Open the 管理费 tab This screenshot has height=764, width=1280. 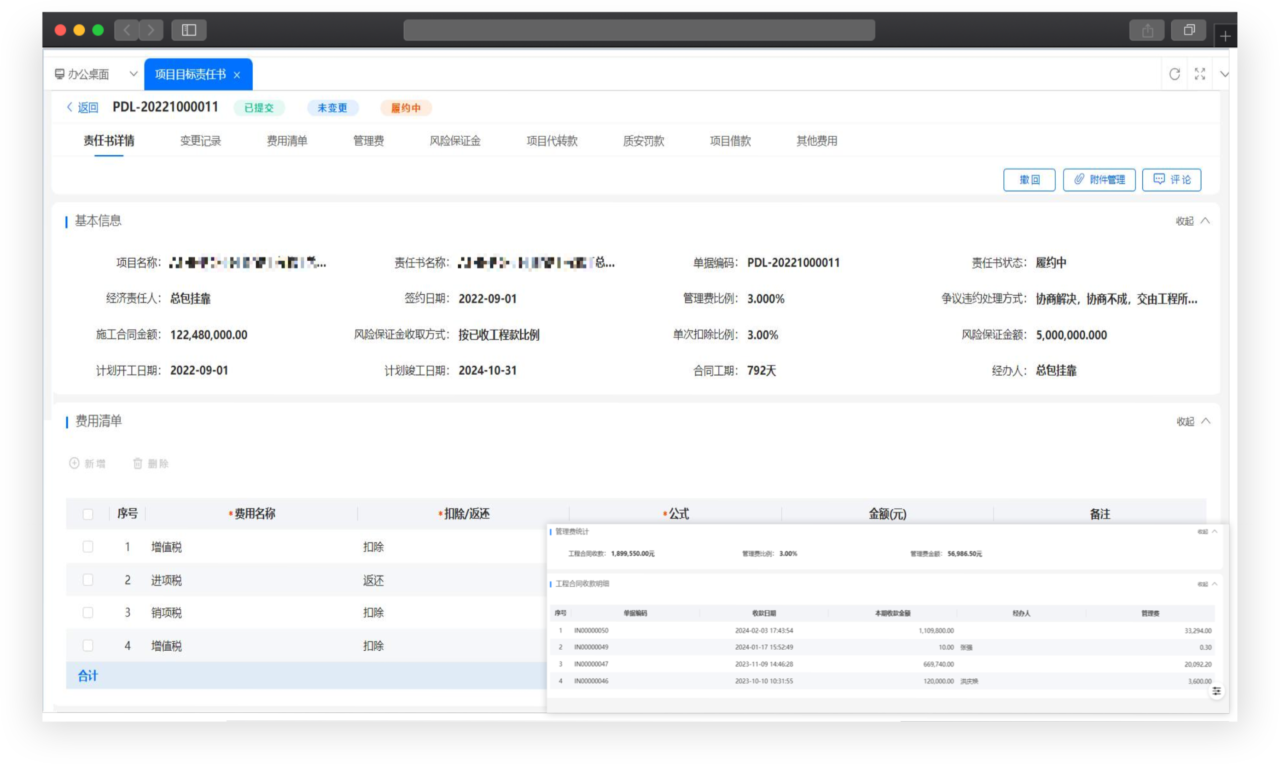tap(369, 141)
